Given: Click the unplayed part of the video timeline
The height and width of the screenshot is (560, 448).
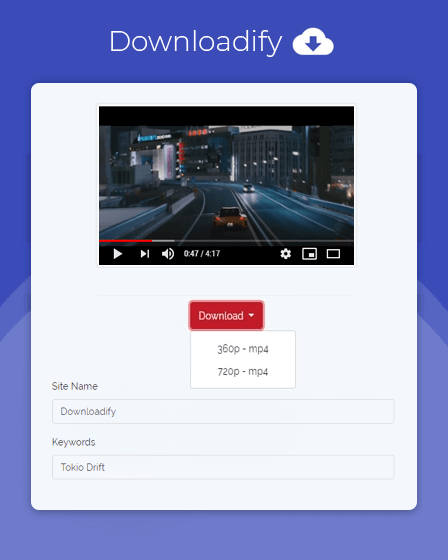Looking at the screenshot, I should pyautogui.click(x=253, y=241).
